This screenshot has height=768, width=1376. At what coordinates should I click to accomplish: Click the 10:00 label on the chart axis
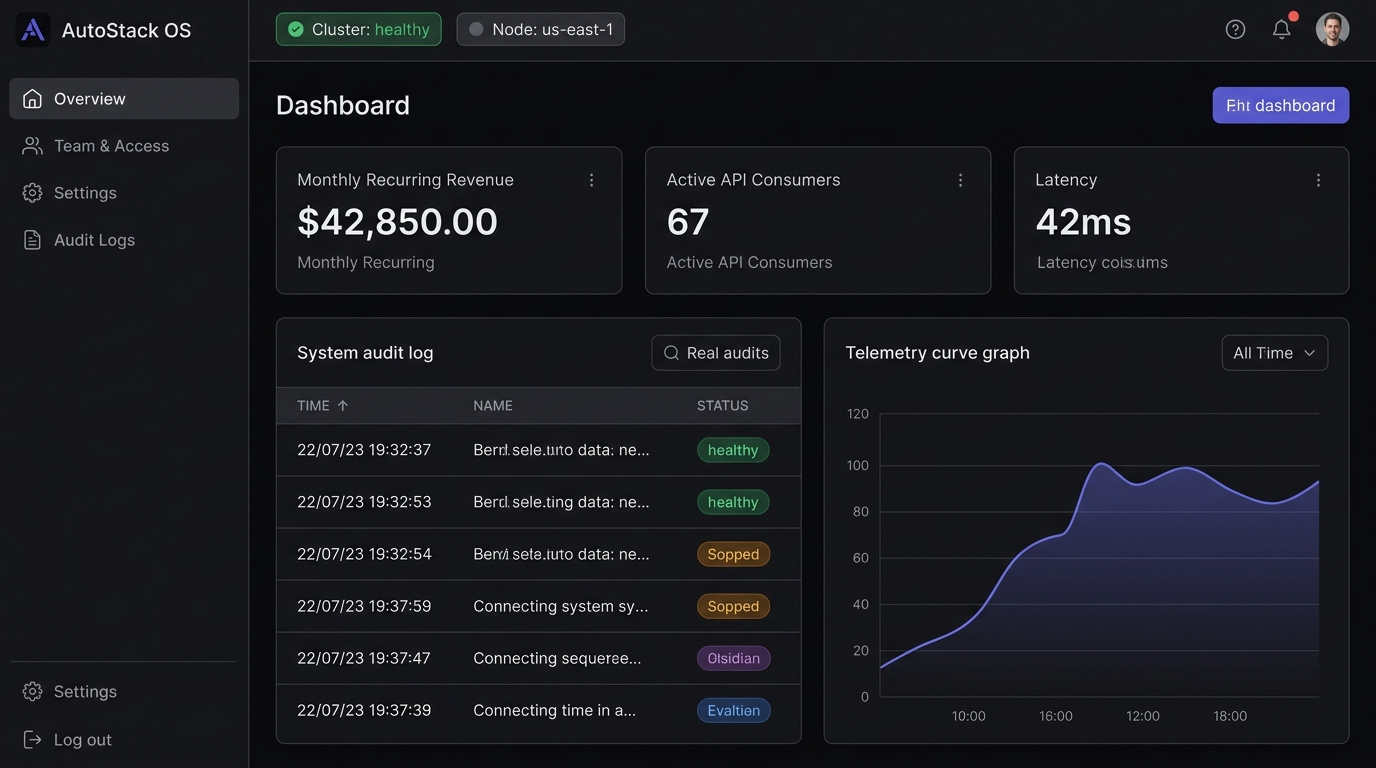click(x=969, y=716)
